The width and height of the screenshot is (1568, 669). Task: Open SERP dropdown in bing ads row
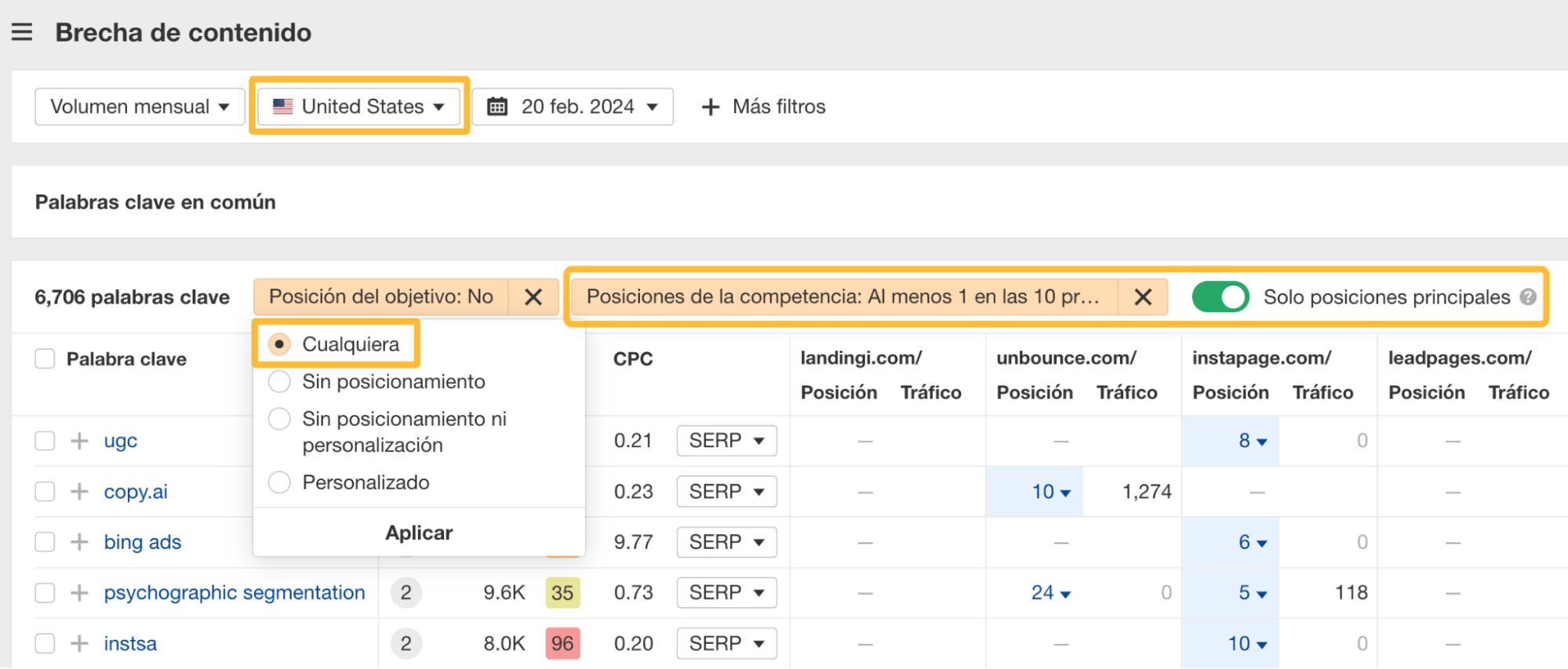coord(726,542)
